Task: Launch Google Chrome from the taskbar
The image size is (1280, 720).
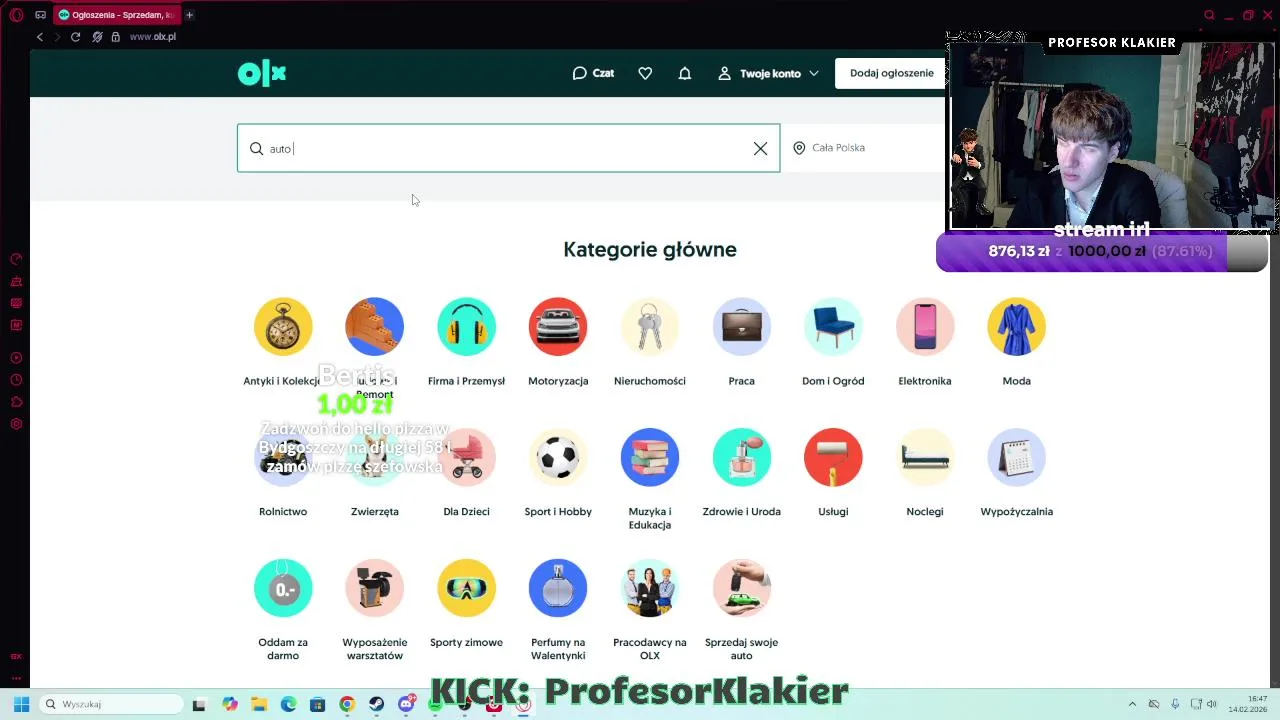Action: click(x=347, y=704)
